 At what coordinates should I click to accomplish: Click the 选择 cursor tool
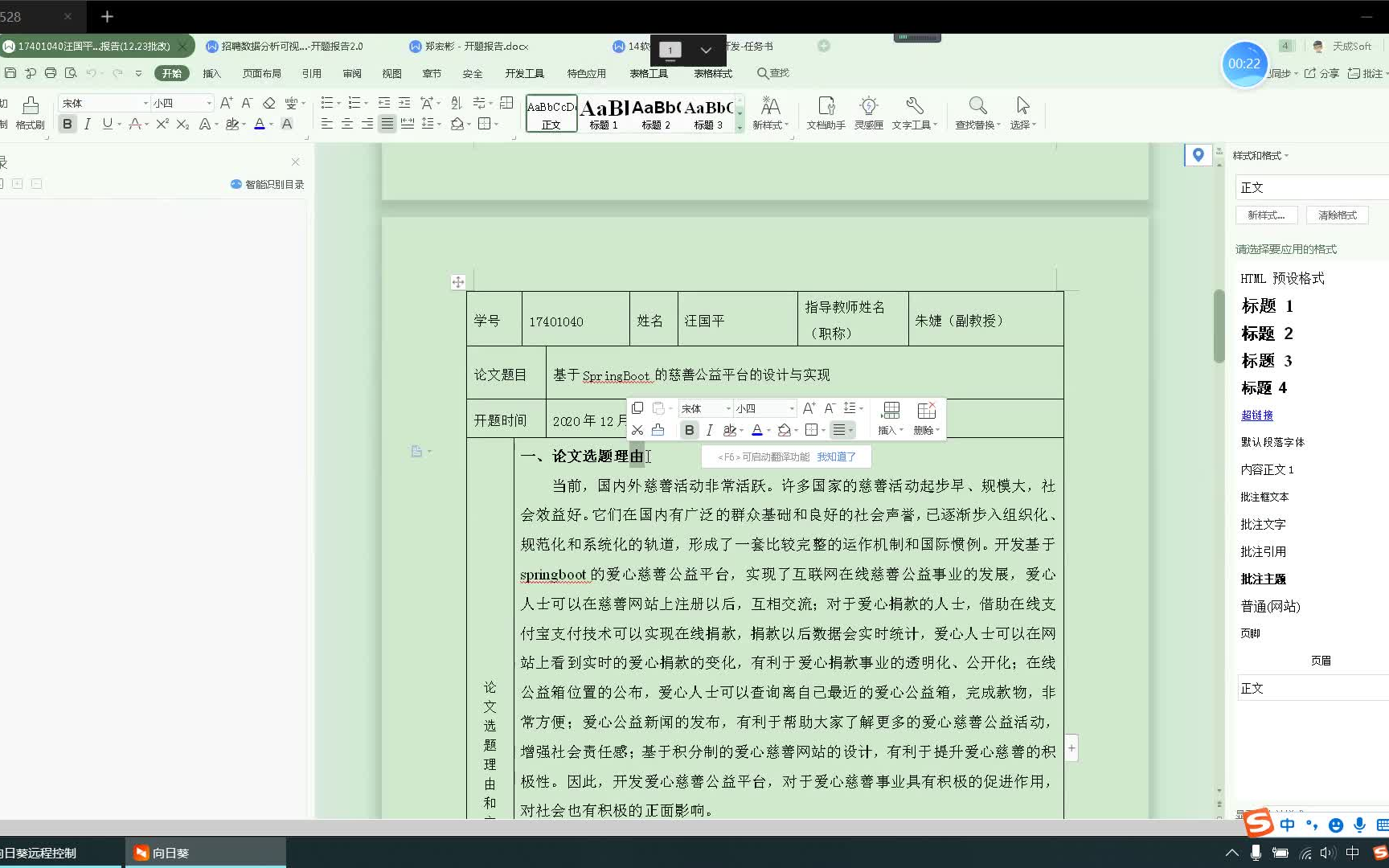click(x=1023, y=113)
